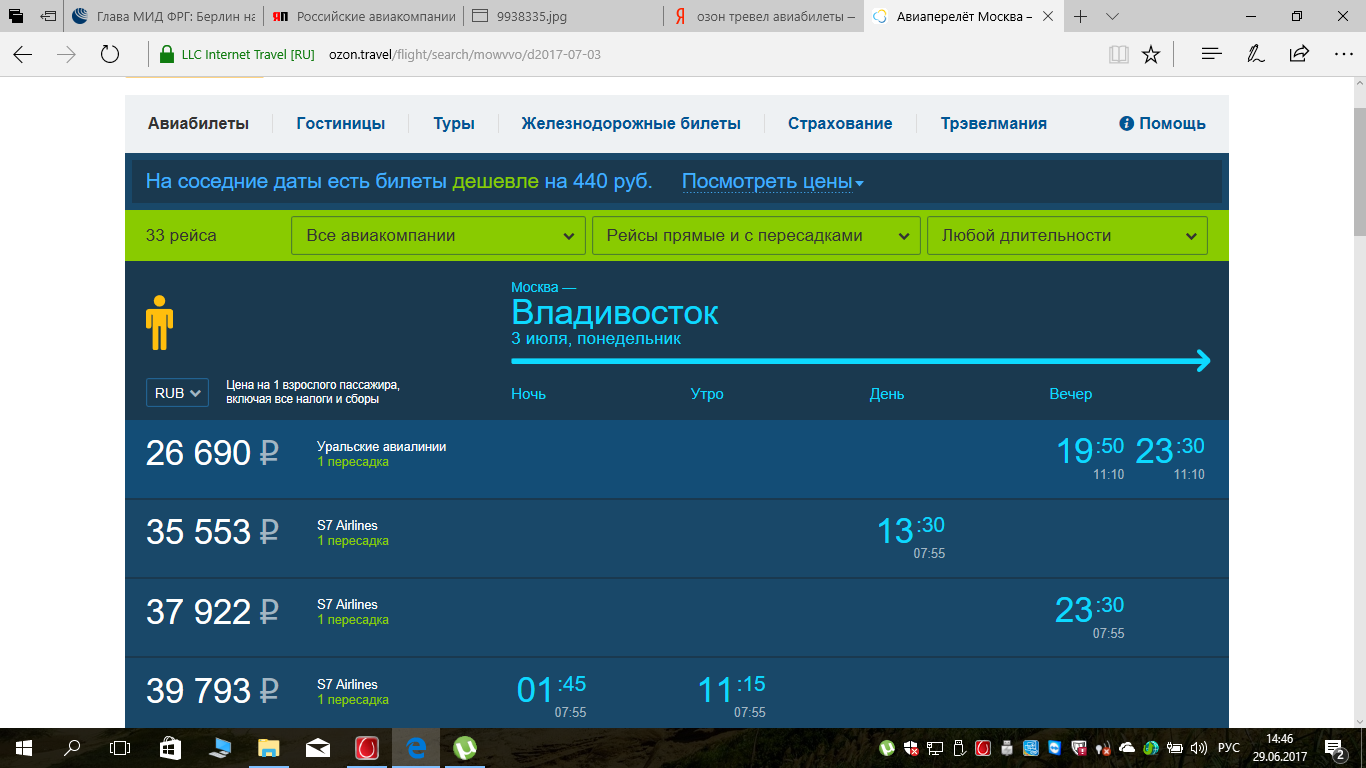
Task: Open clock showing 14:46
Action: [1279, 748]
